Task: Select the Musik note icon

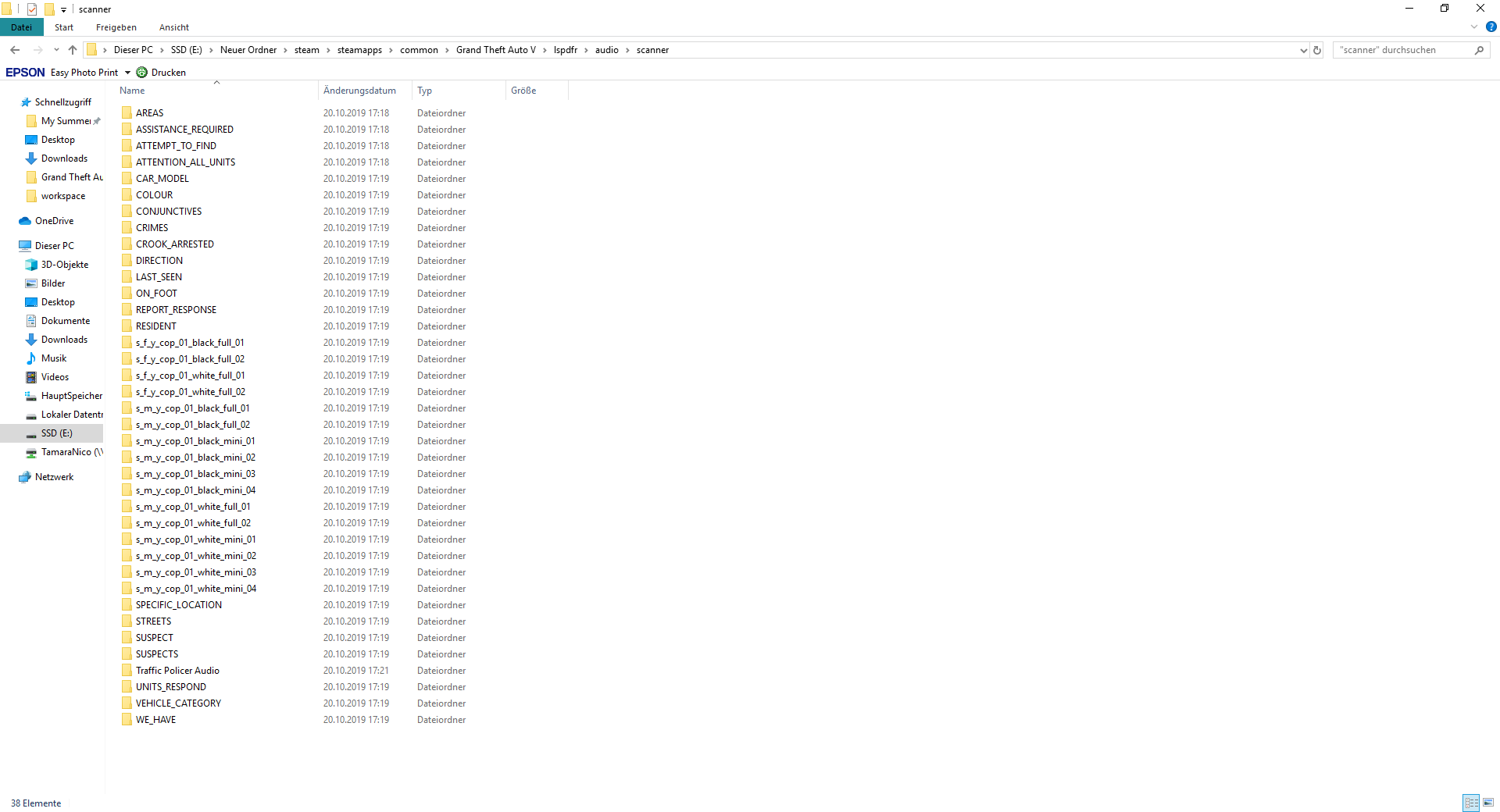Action: [31, 358]
